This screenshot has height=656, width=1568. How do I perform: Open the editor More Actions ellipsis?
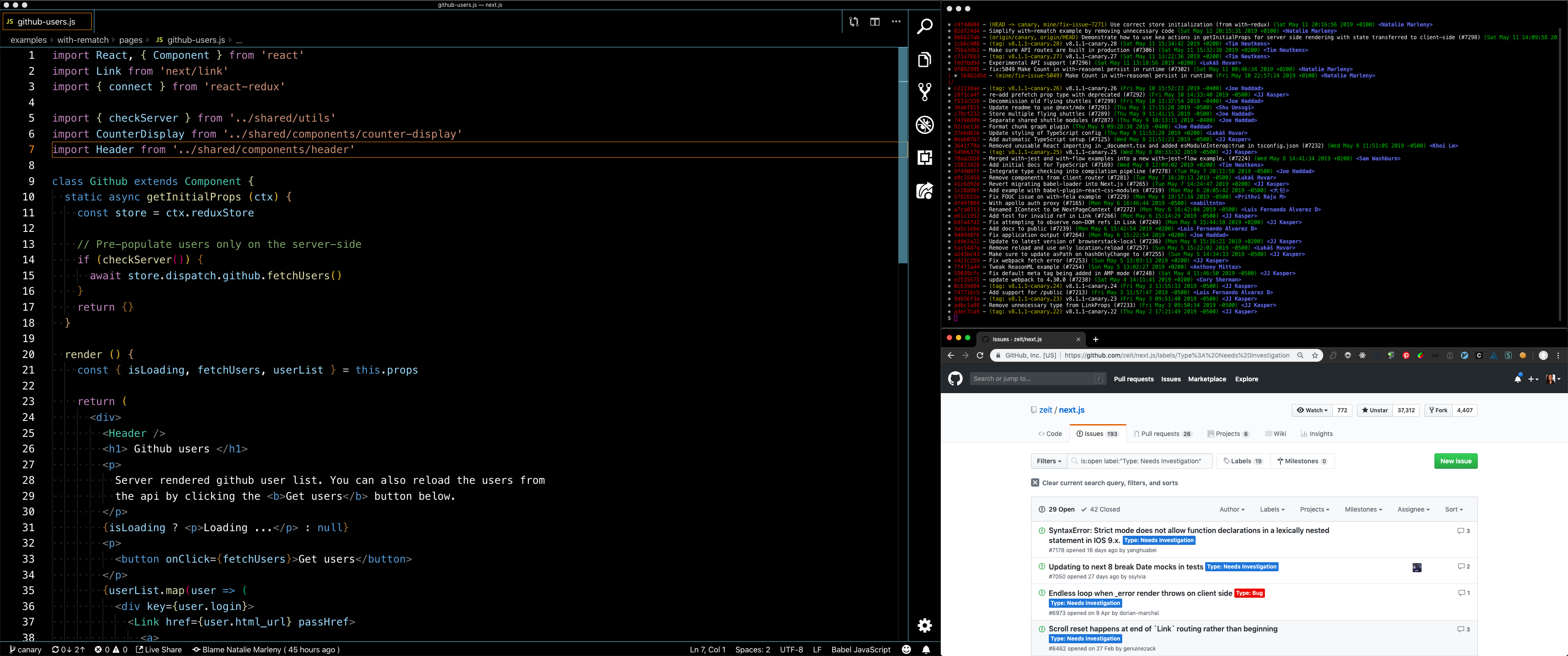tap(896, 21)
